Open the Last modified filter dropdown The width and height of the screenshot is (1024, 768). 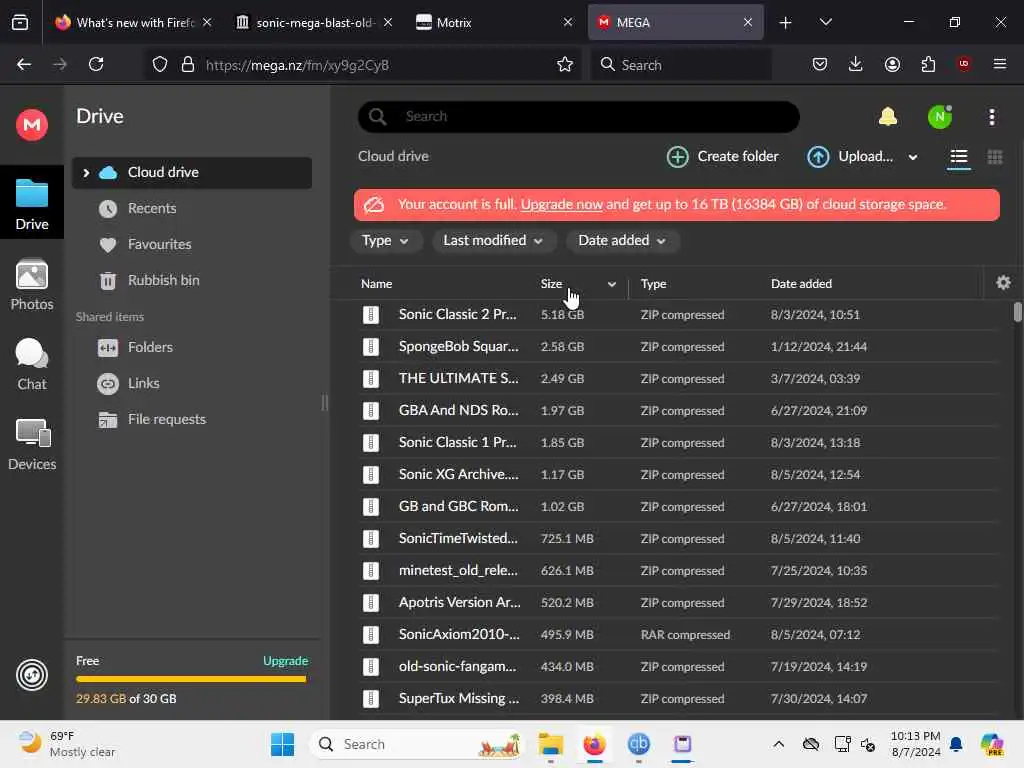click(x=494, y=240)
